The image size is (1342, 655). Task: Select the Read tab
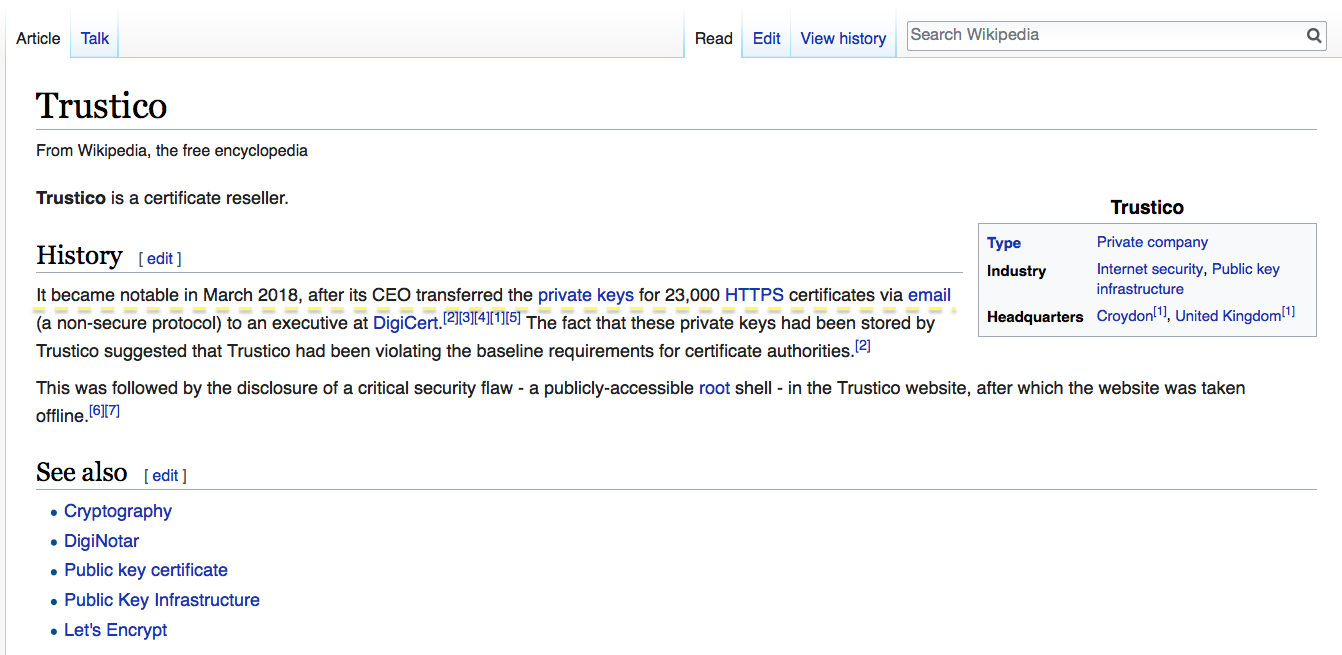pos(714,38)
